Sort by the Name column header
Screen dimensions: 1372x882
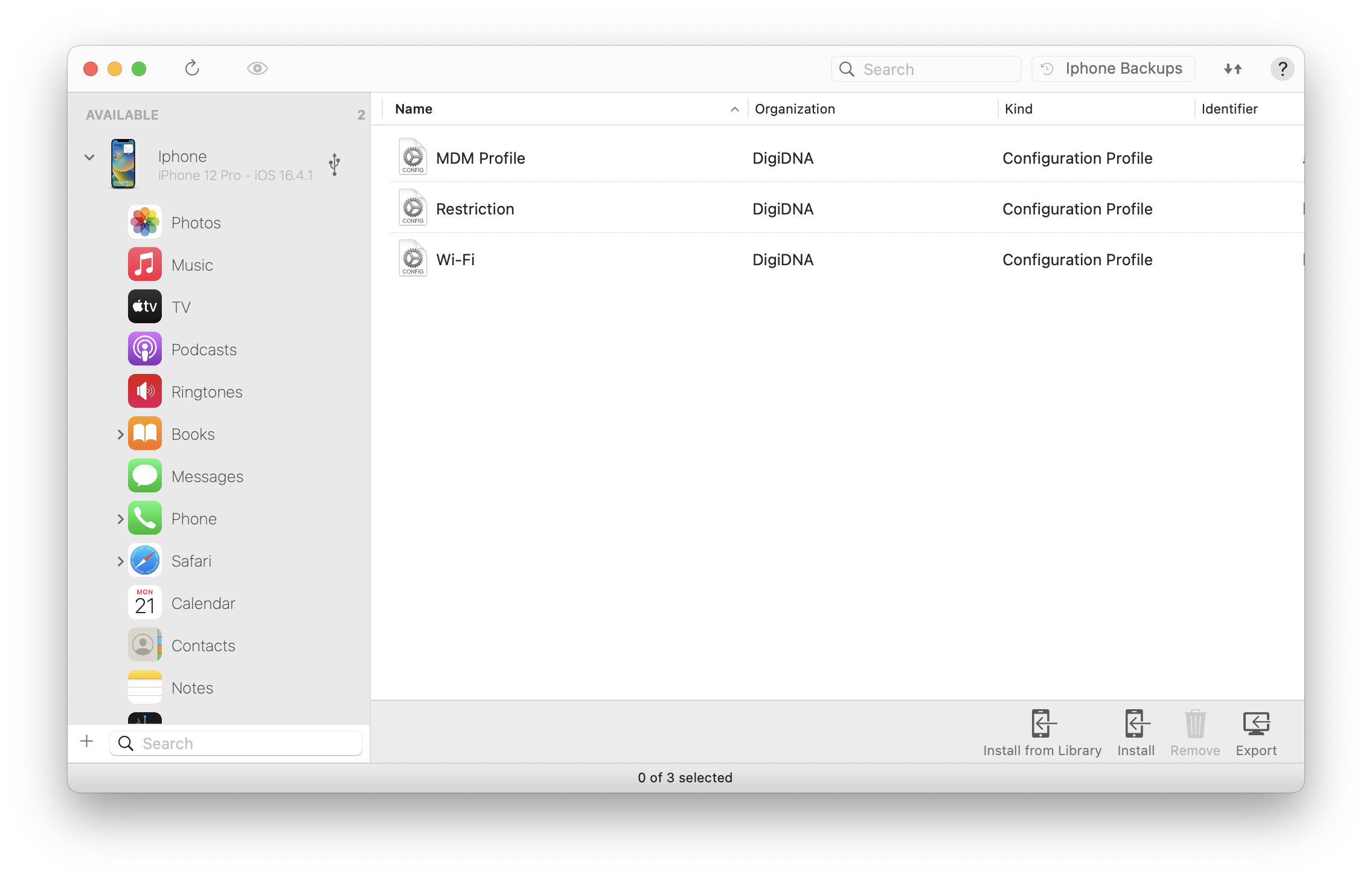coord(566,109)
